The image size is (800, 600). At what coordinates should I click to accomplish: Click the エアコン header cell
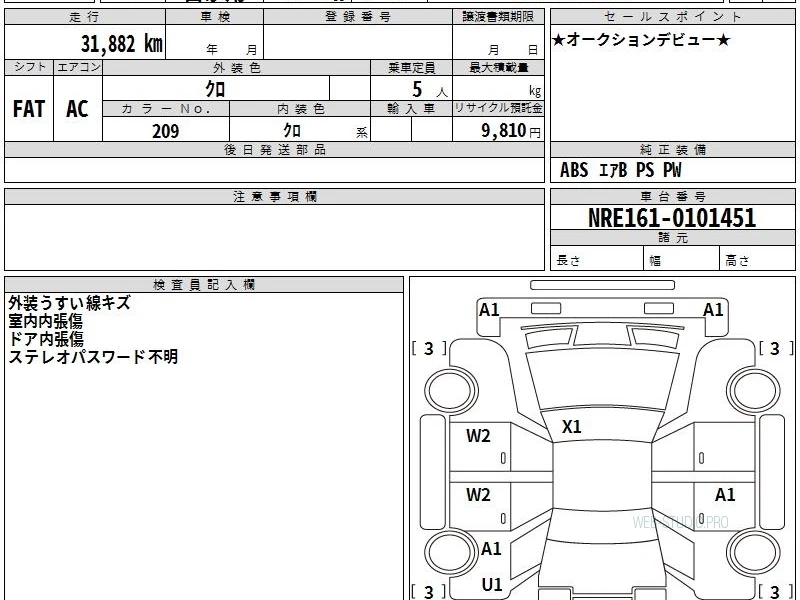tap(78, 67)
